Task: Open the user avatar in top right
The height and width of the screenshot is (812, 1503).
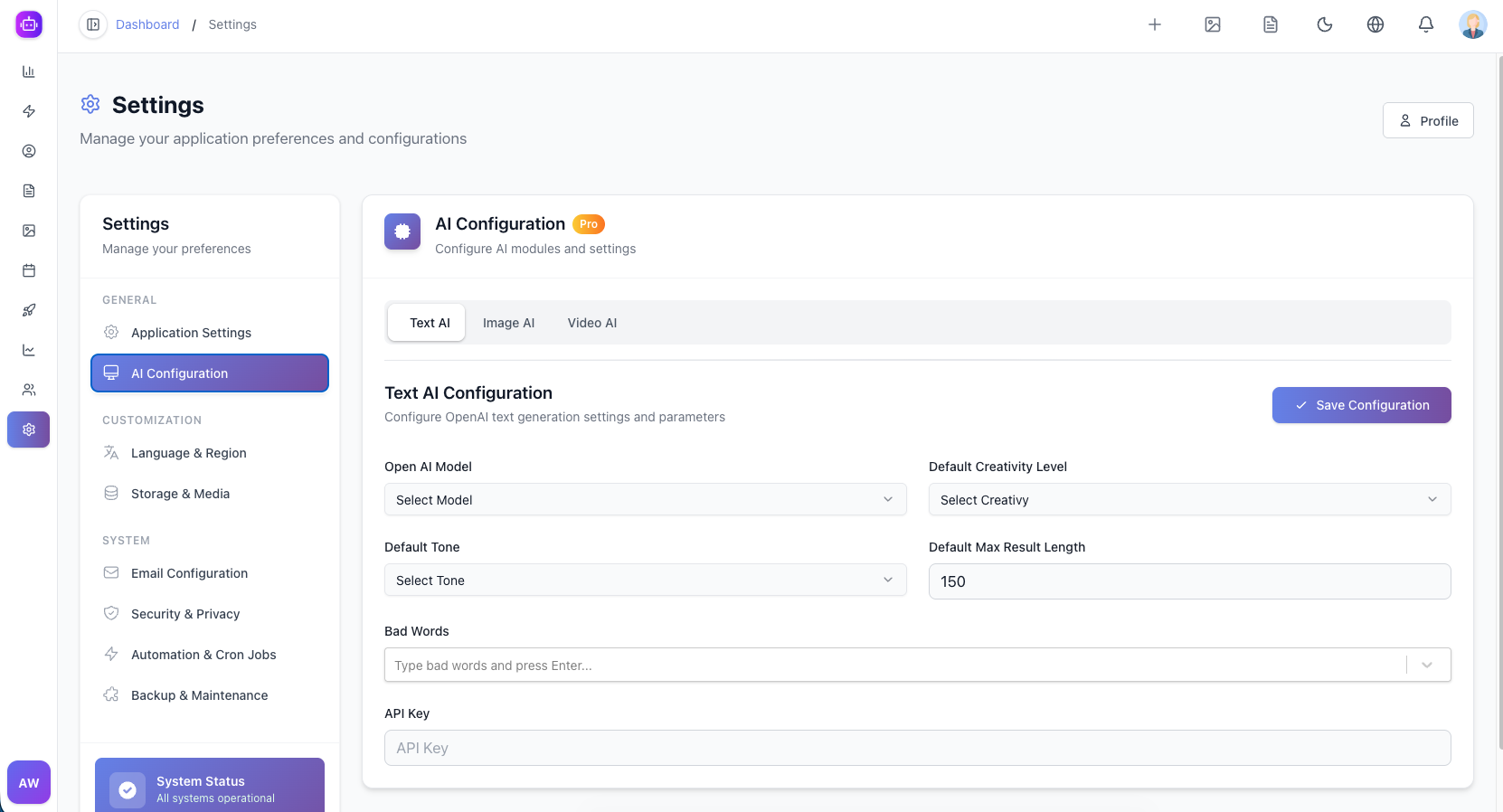Action: [x=1472, y=24]
